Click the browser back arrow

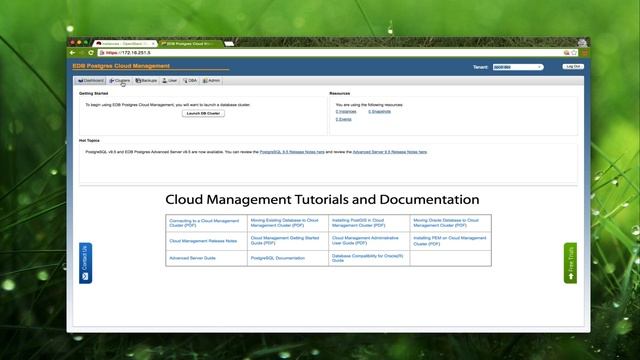click(72, 53)
